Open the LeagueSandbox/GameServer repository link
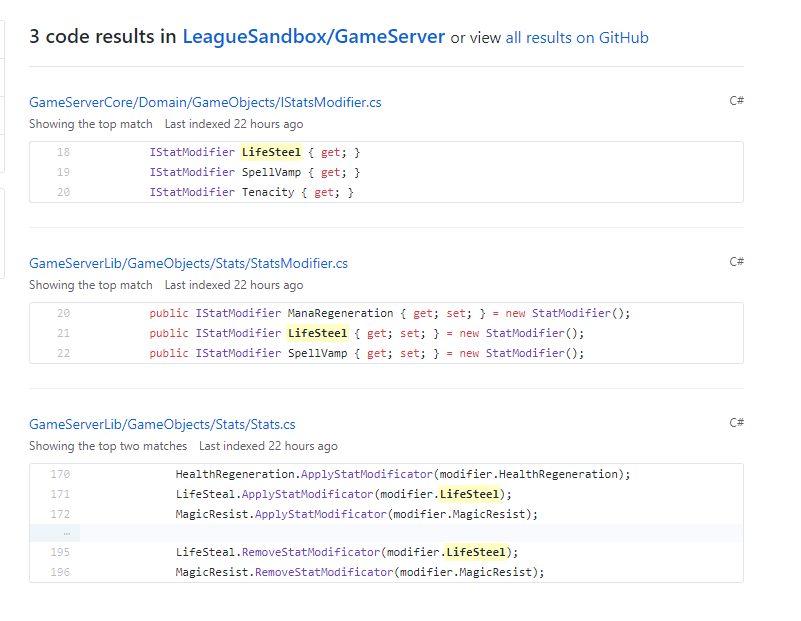This screenshot has height=621, width=801. 314,37
